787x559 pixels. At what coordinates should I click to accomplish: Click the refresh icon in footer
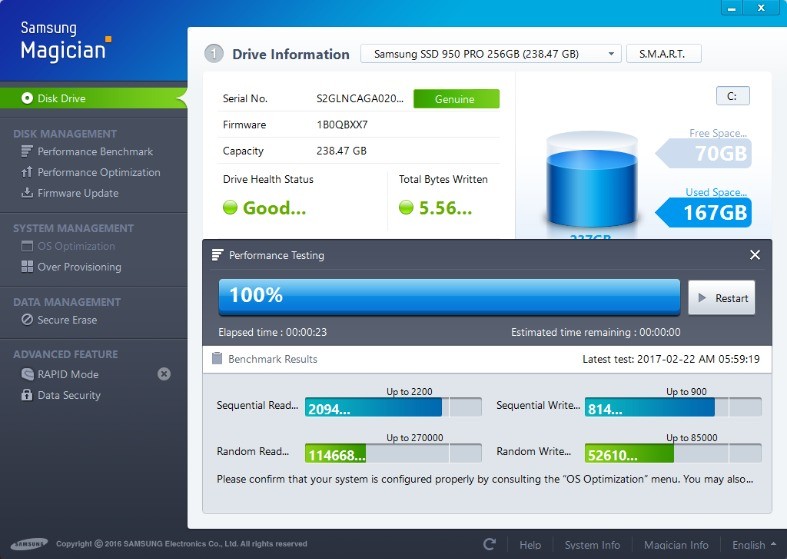[x=489, y=544]
